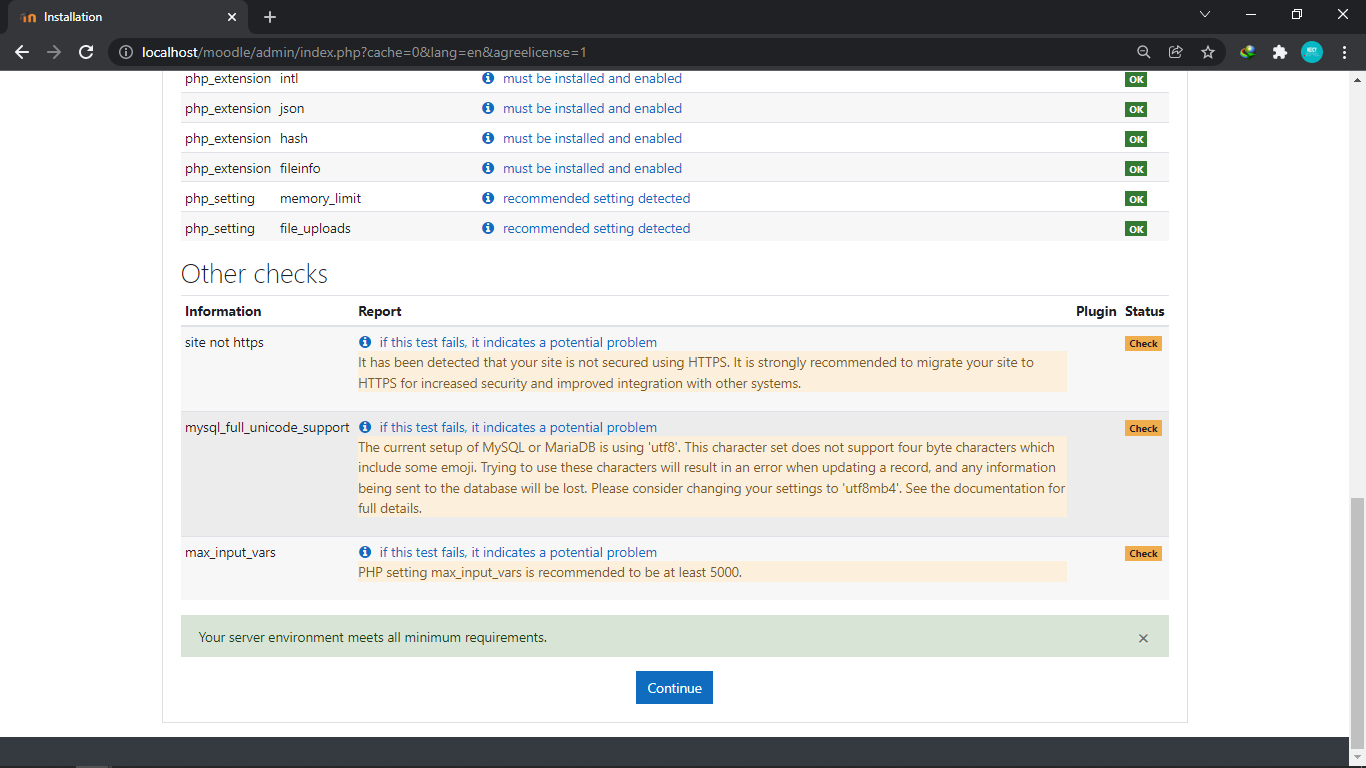The width and height of the screenshot is (1366, 768).
Task: Click the forward navigation arrow
Action: pyautogui.click(x=54, y=52)
